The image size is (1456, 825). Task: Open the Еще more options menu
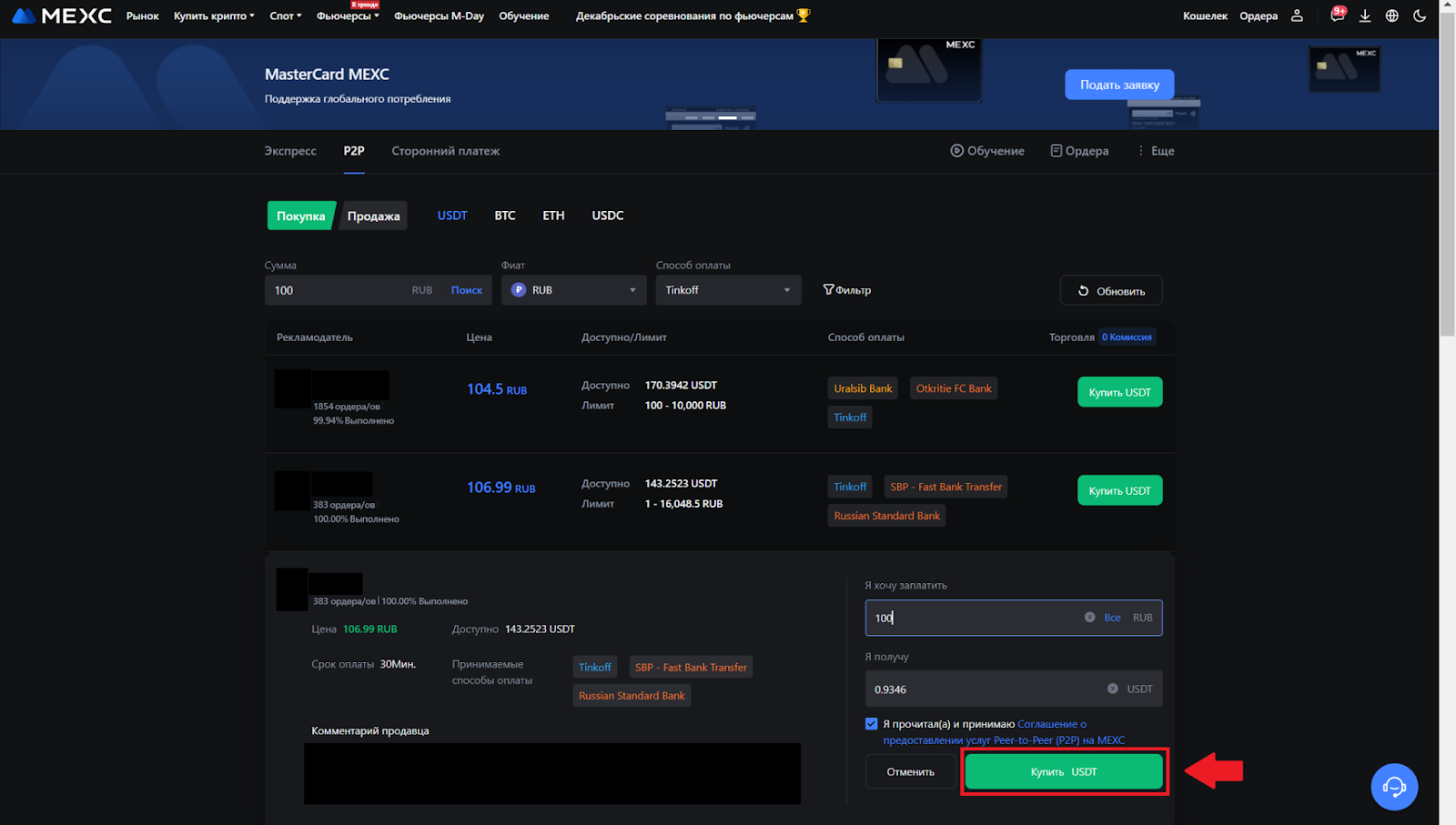[x=1156, y=151]
